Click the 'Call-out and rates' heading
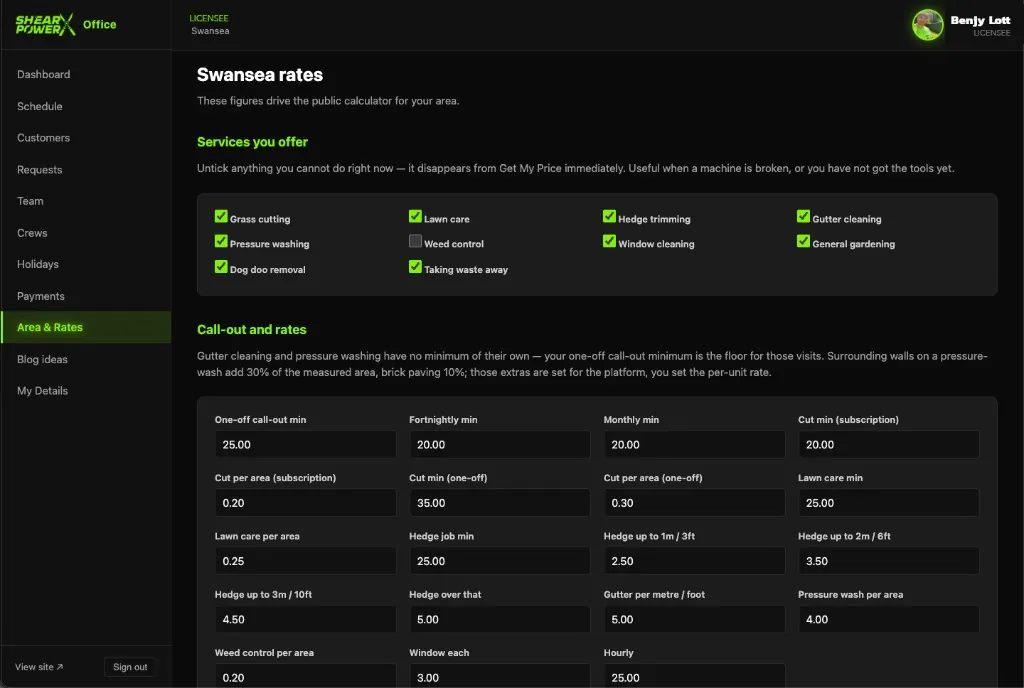Image resolution: width=1024 pixels, height=688 pixels. (251, 330)
